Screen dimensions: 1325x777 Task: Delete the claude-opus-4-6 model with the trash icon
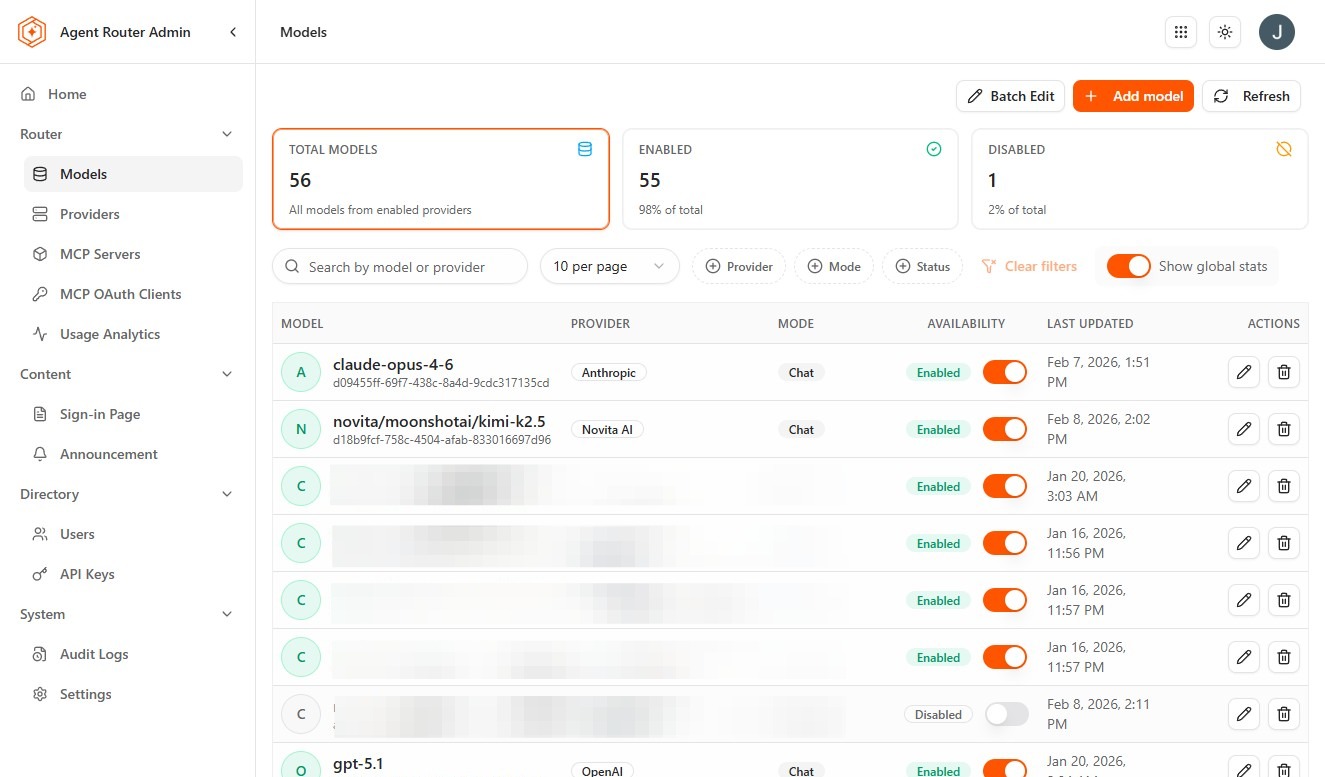[1284, 372]
